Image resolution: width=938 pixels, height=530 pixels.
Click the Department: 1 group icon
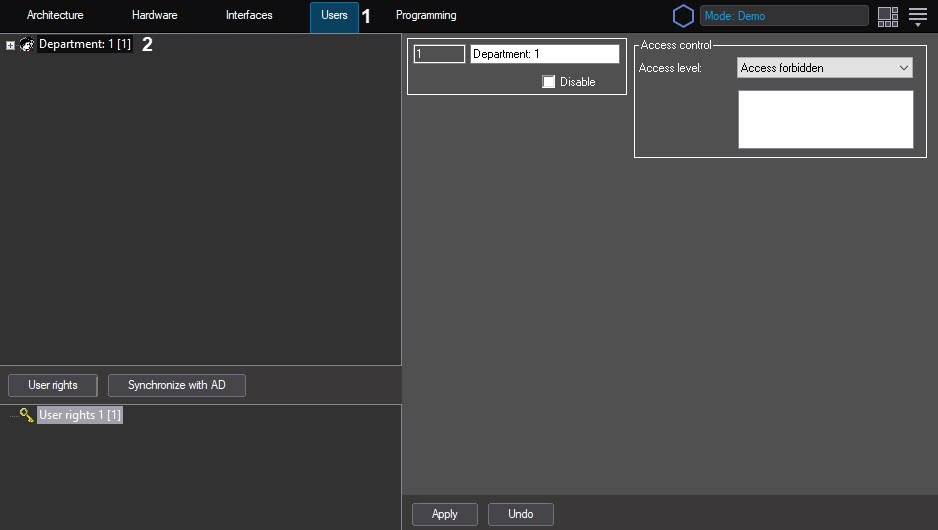26,44
